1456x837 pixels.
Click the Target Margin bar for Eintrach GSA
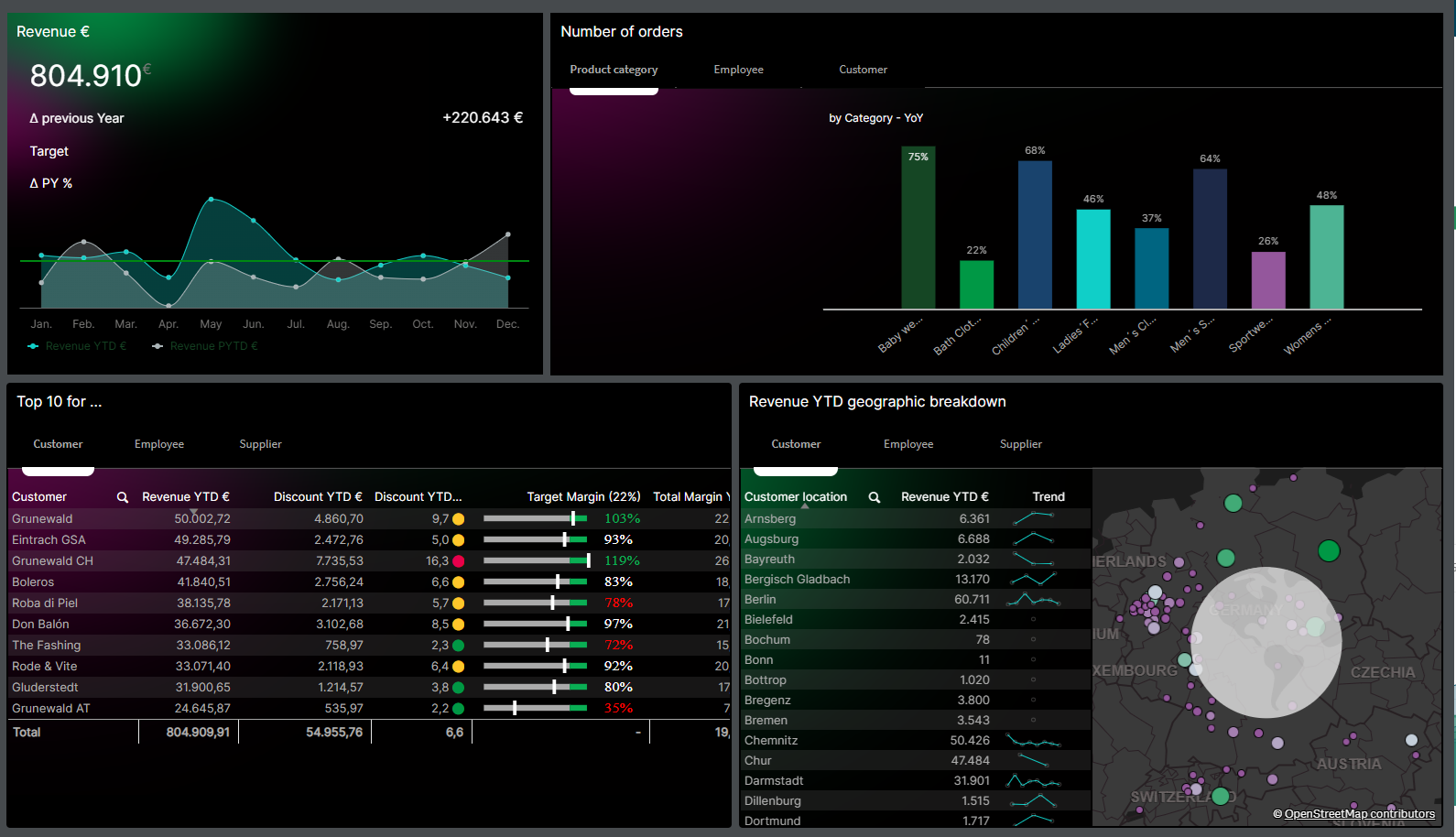coord(535,540)
